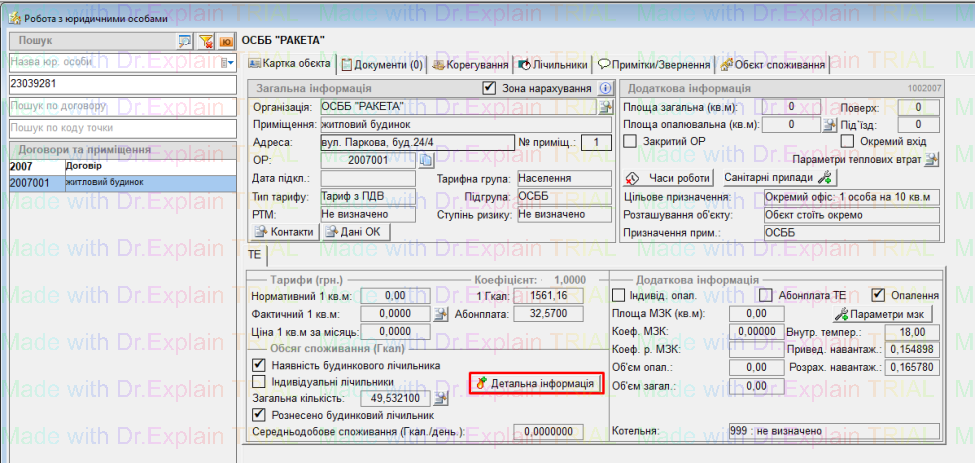Open the edit icon beside Організація field
This screenshot has height=463, width=975.
pos(605,106)
